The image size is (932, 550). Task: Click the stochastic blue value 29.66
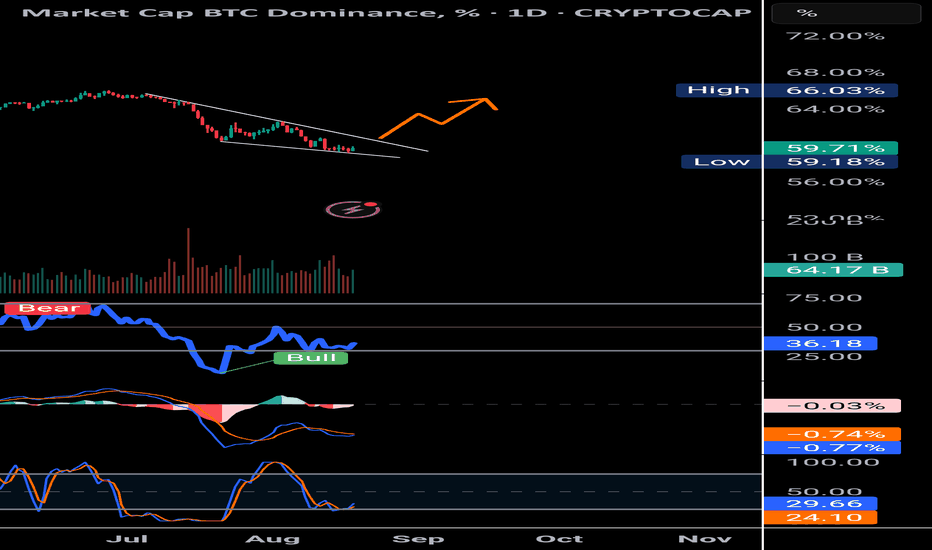820,504
